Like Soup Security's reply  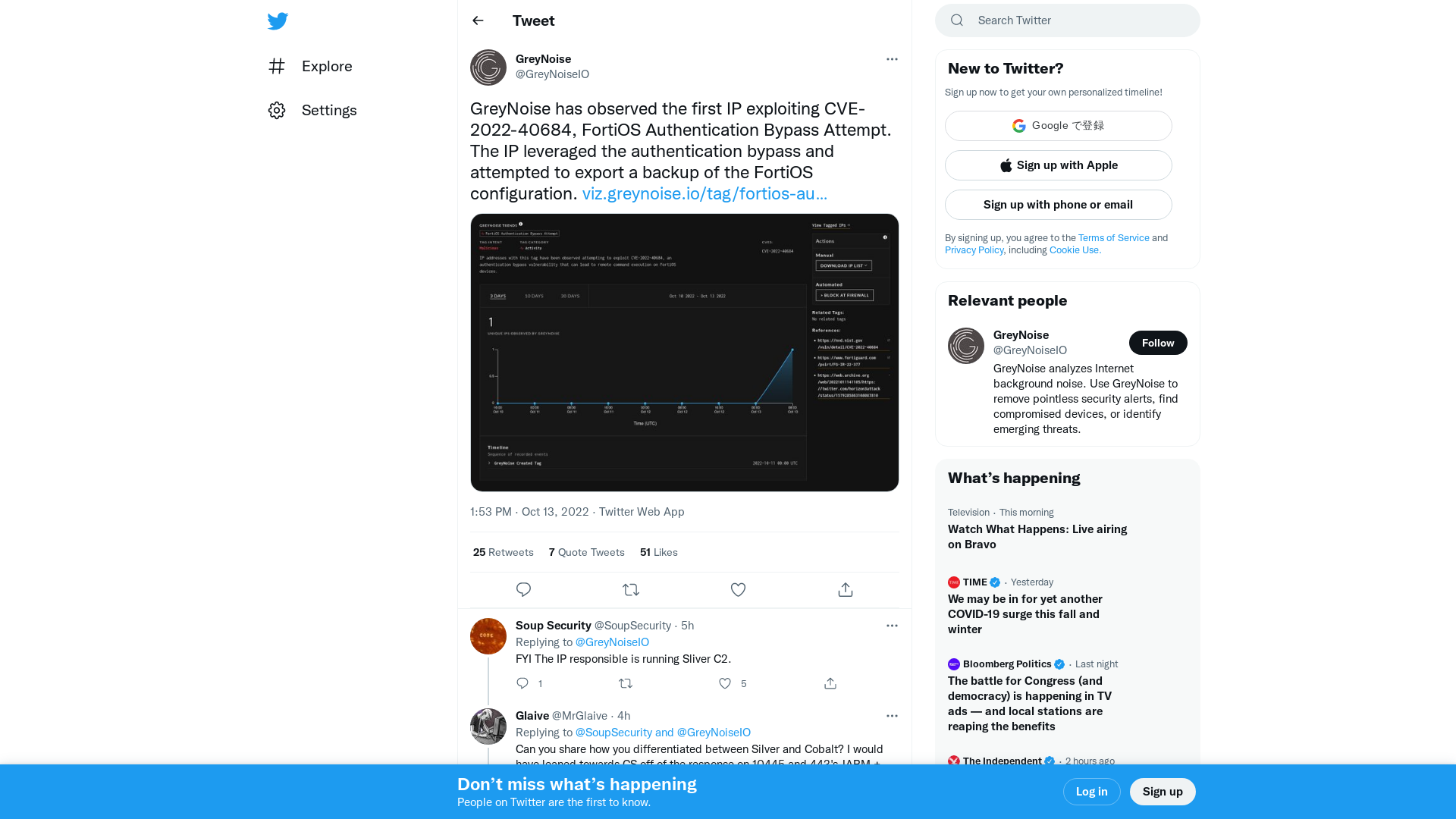click(x=724, y=683)
